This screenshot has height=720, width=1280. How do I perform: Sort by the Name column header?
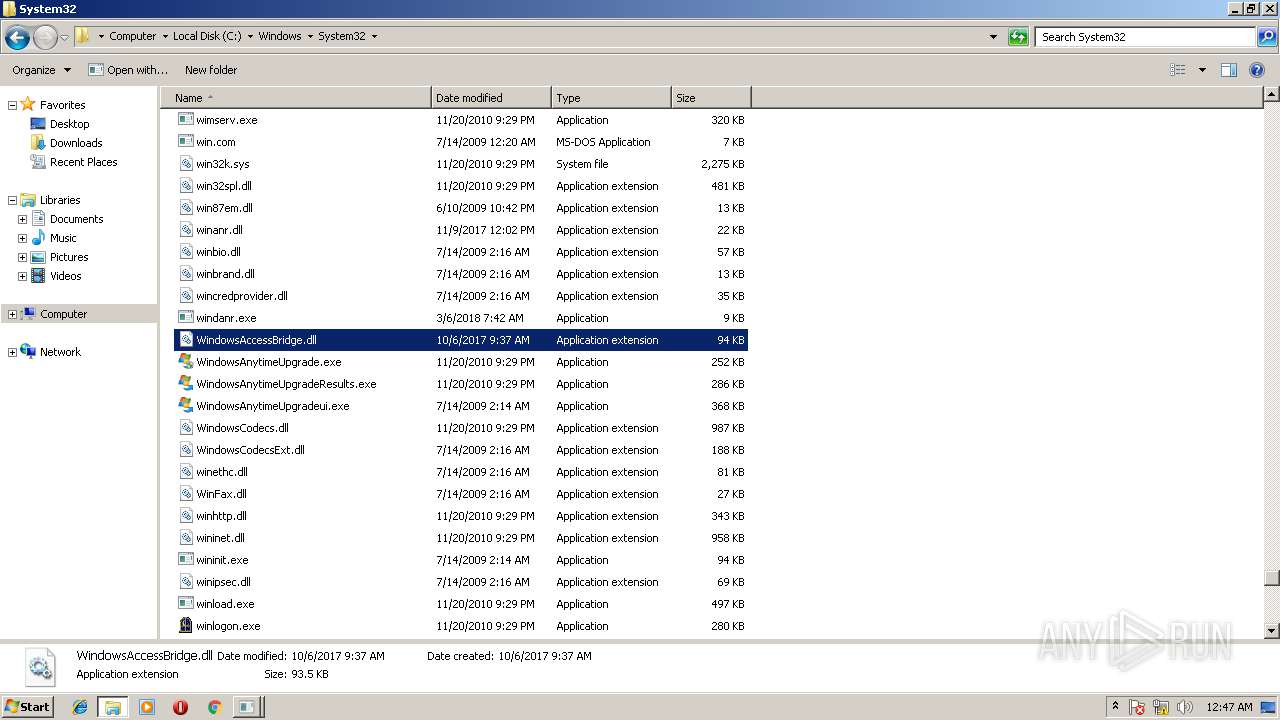click(295, 98)
